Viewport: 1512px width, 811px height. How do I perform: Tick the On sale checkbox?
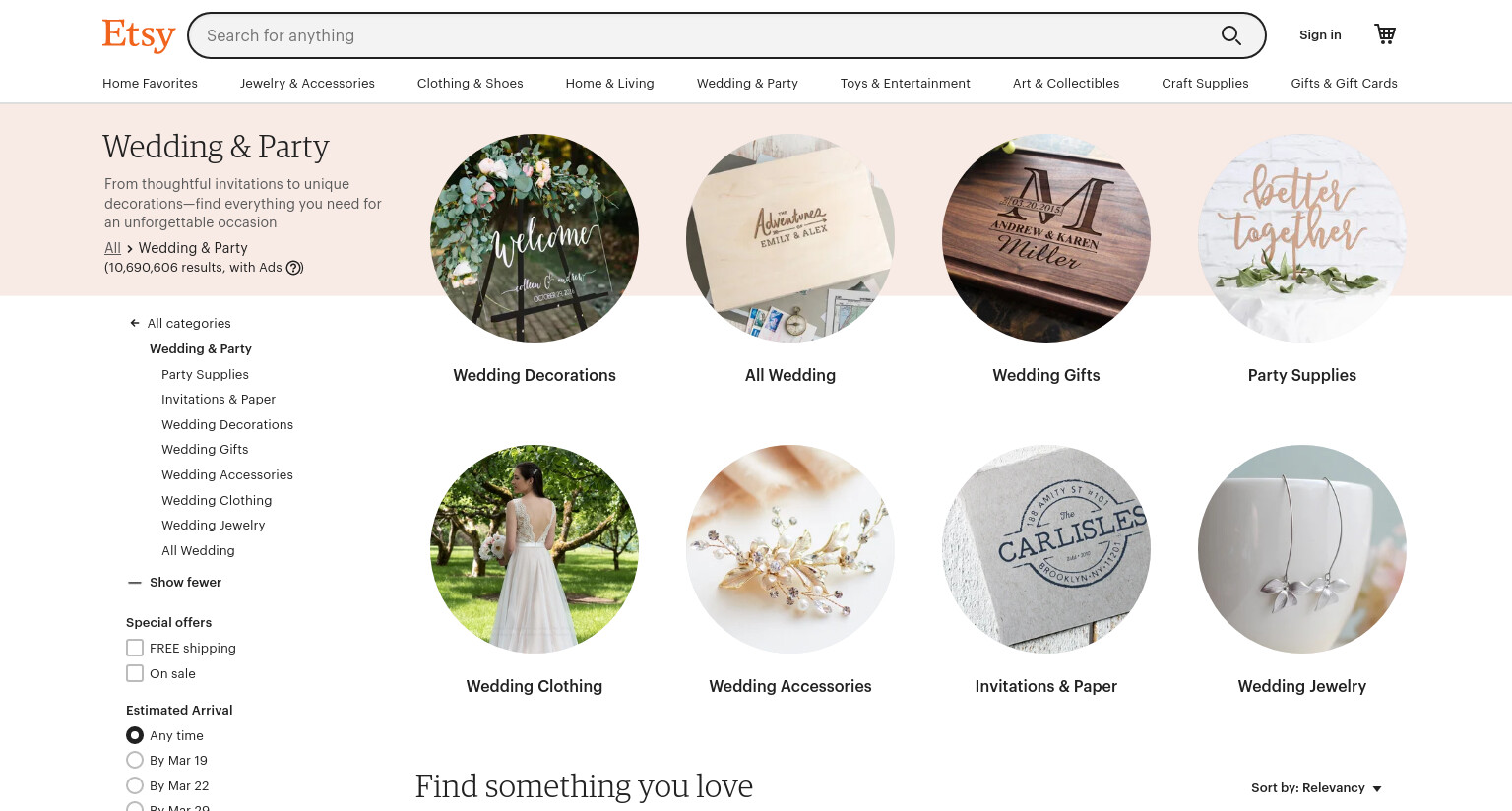pos(135,673)
